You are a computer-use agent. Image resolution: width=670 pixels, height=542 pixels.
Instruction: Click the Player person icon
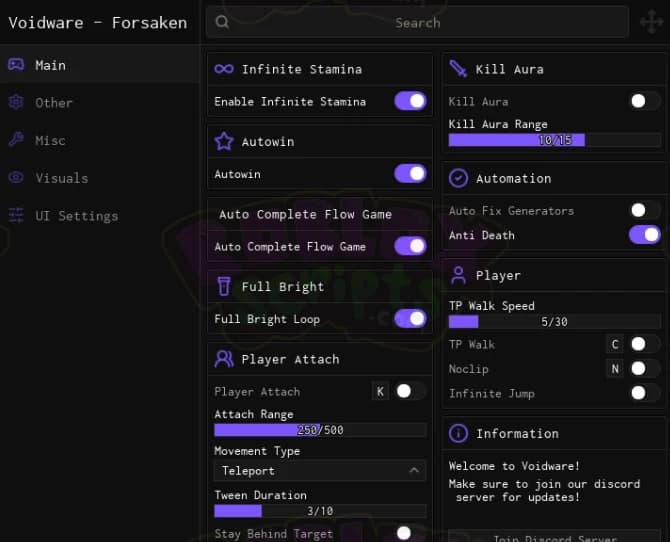(458, 275)
